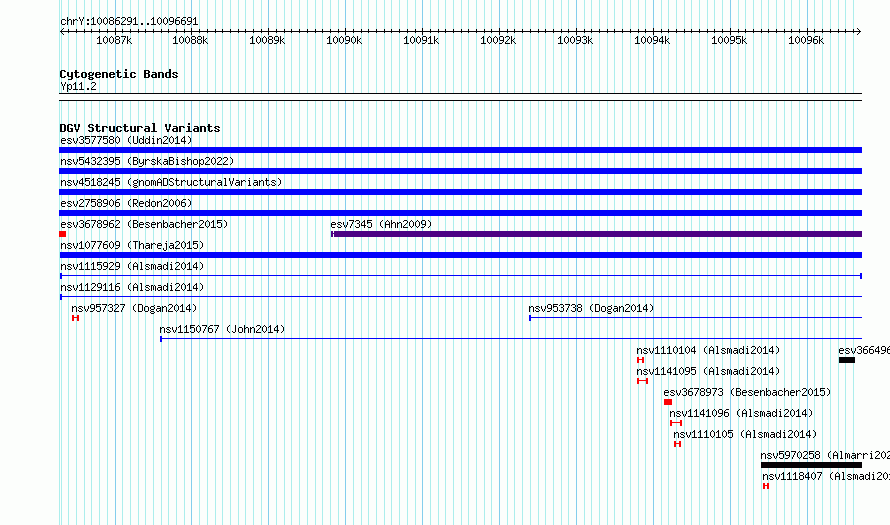The image size is (890, 525).
Task: Click the 10090k ruler tick label
Action: point(344,40)
